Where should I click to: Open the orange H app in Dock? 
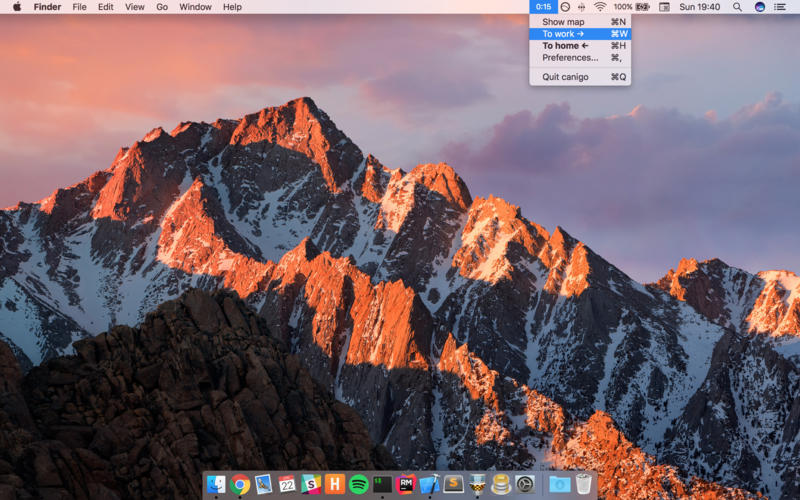click(x=335, y=484)
